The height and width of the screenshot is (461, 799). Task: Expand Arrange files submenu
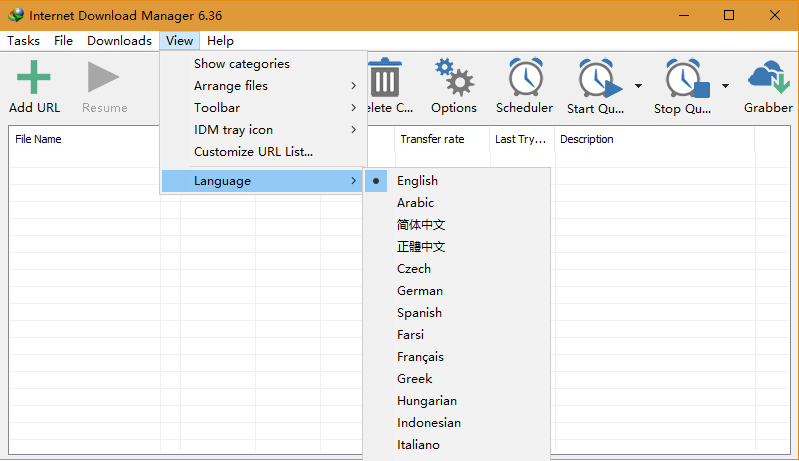(263, 86)
